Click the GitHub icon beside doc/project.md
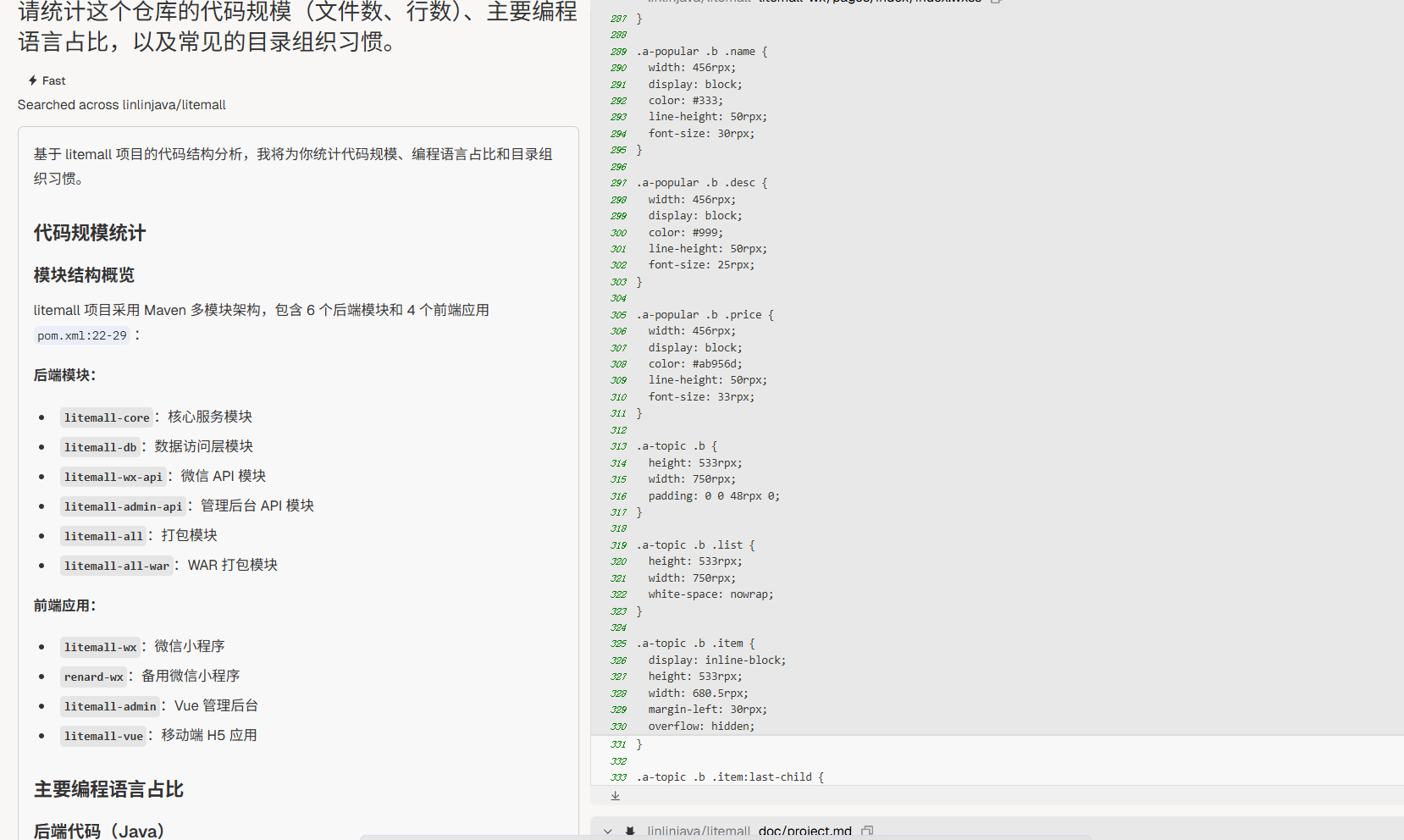1404x840 pixels. pos(630,832)
